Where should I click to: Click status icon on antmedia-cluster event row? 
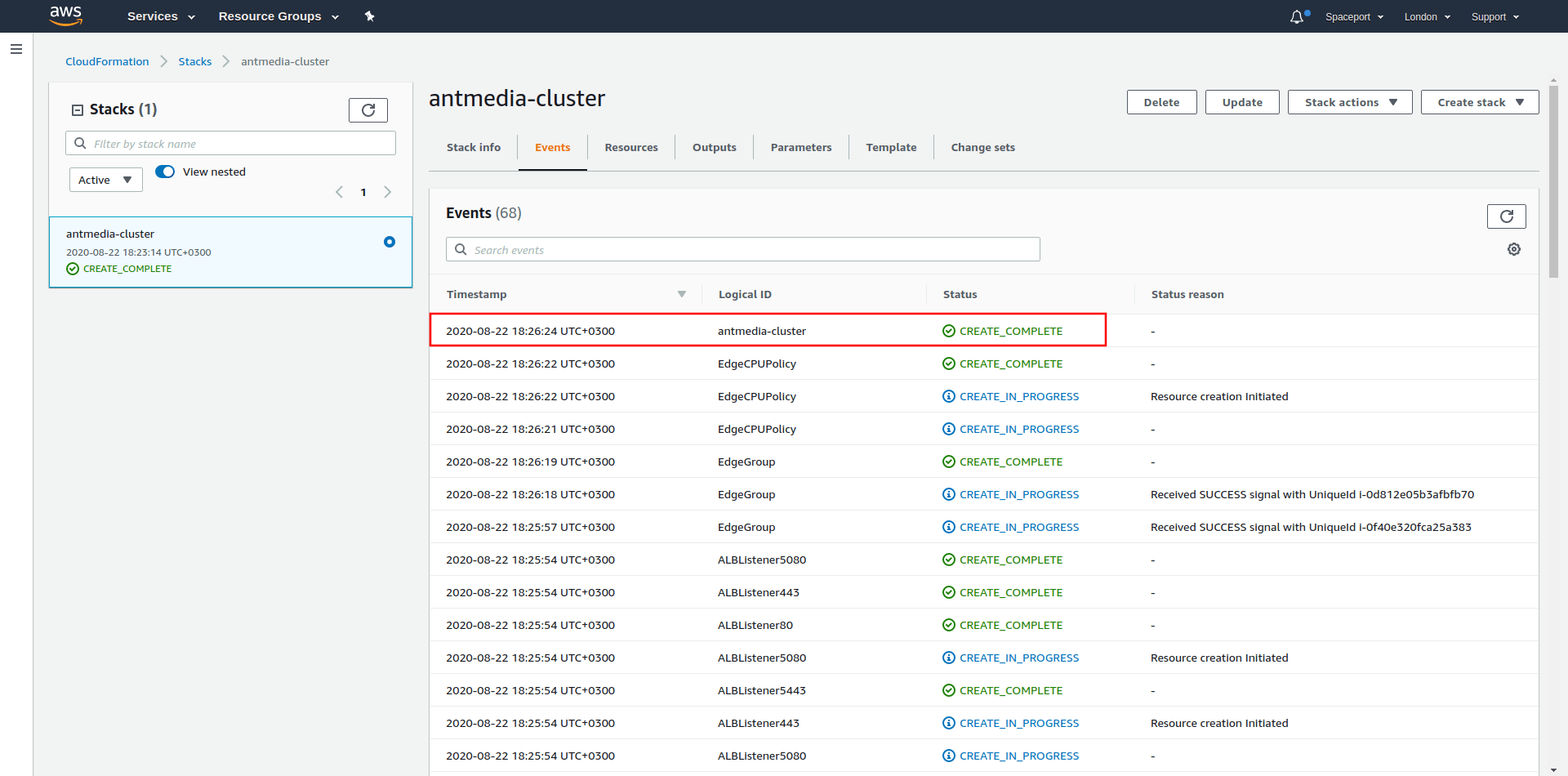949,331
